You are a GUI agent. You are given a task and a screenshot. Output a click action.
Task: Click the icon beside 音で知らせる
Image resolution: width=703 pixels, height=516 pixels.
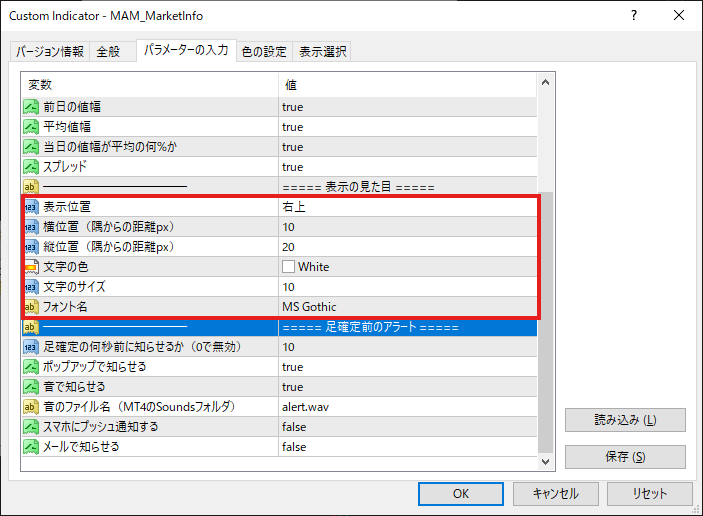tap(31, 386)
